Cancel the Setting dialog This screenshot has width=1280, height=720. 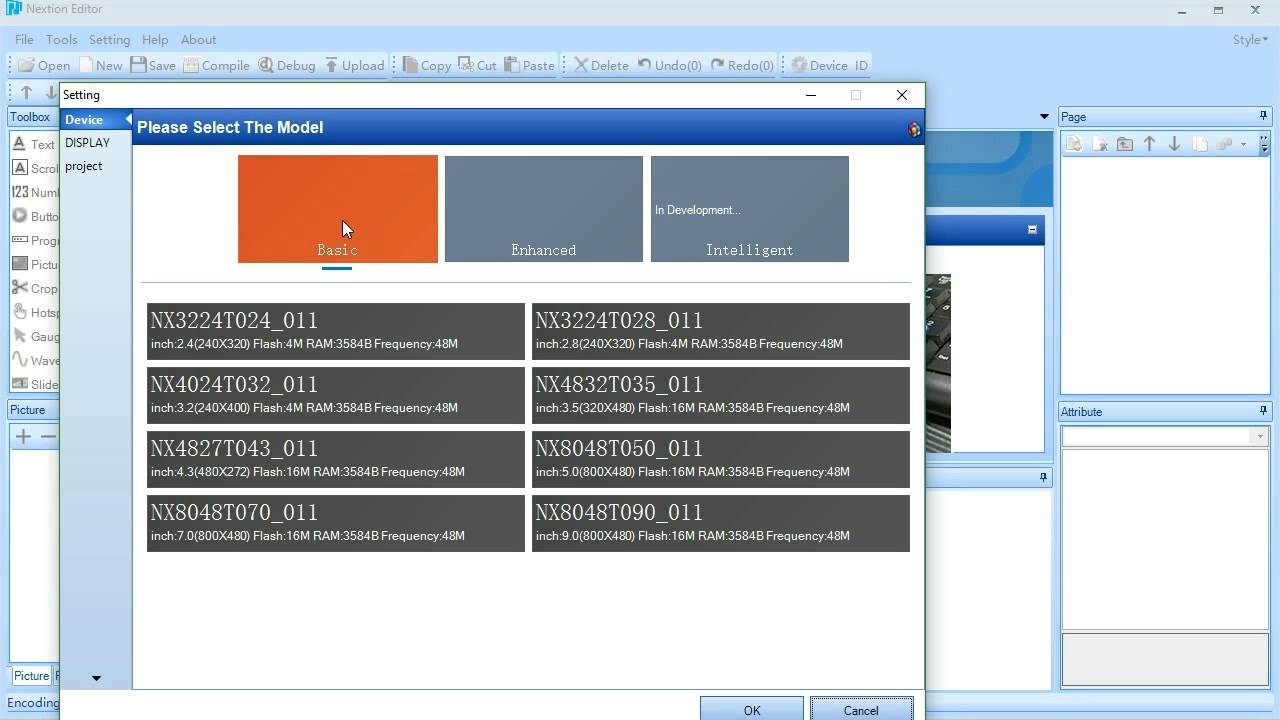click(861, 710)
